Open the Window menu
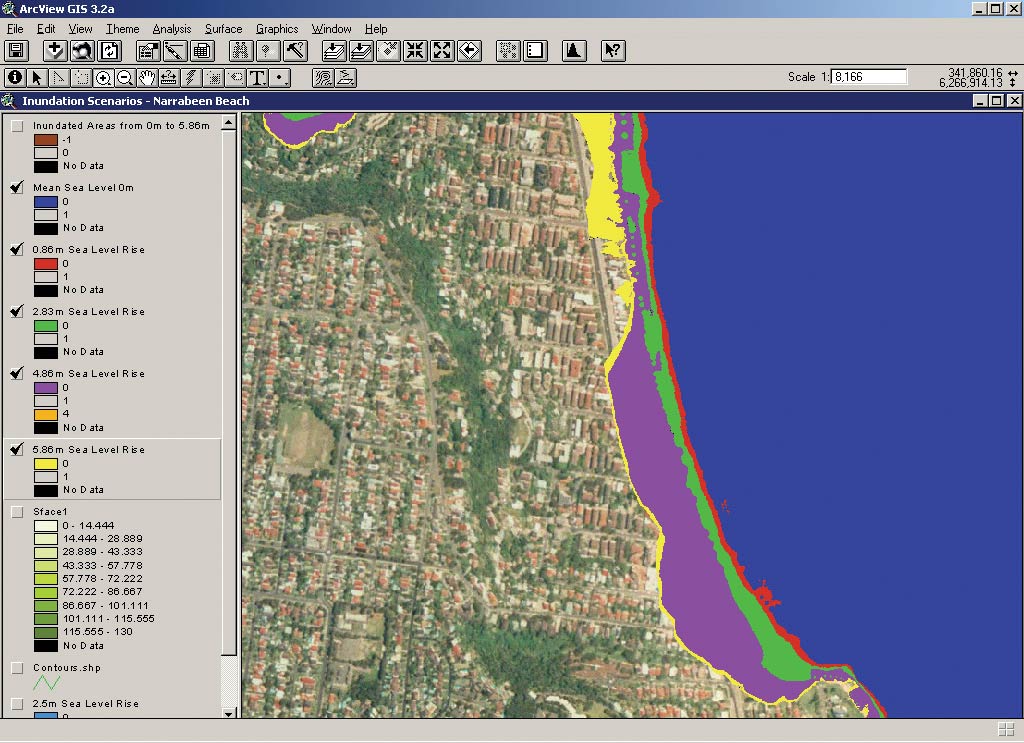This screenshot has height=743, width=1024. click(331, 29)
